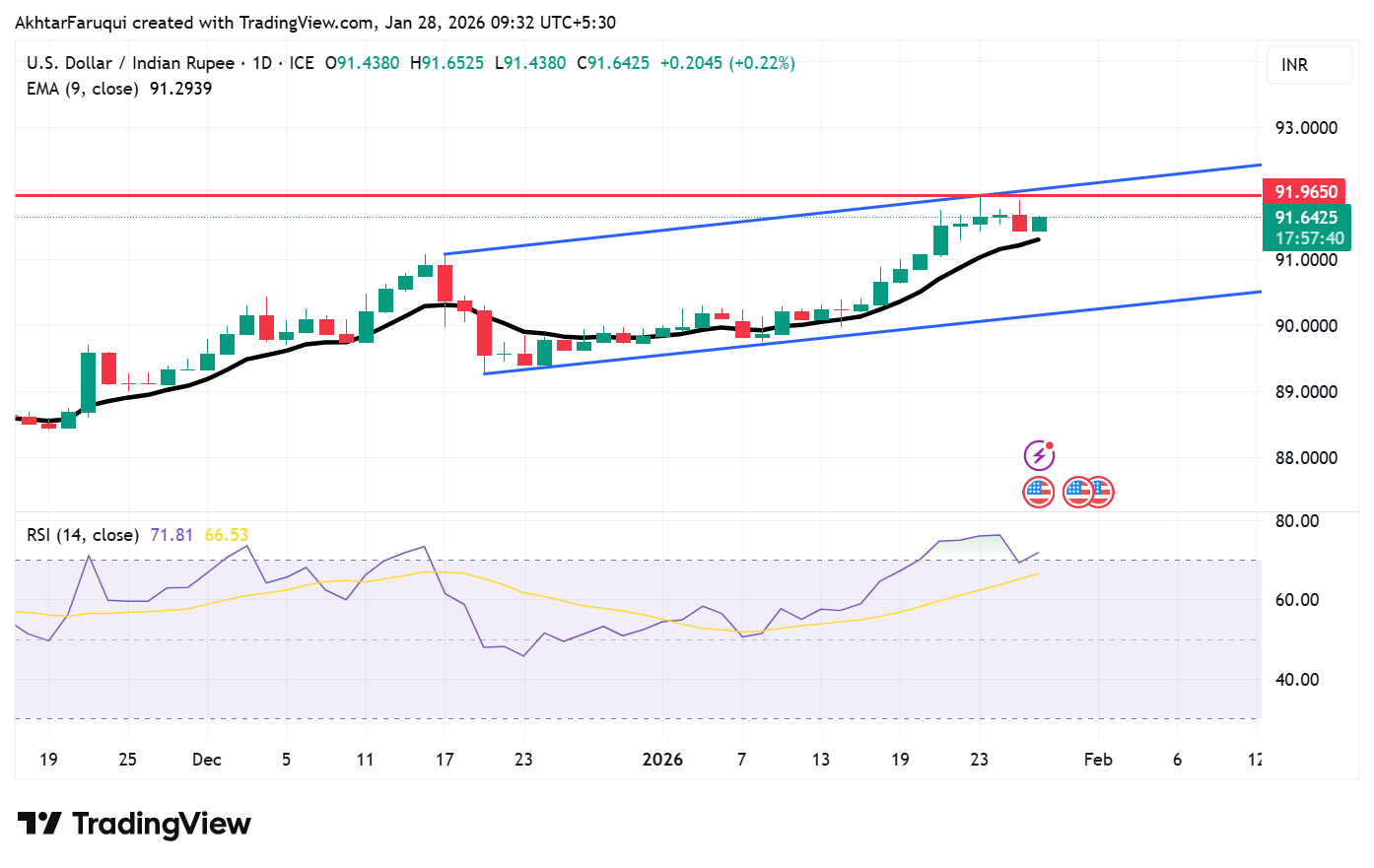Click the purple RSI value 71.81
Screen dimensions: 1374x868
click(x=172, y=535)
